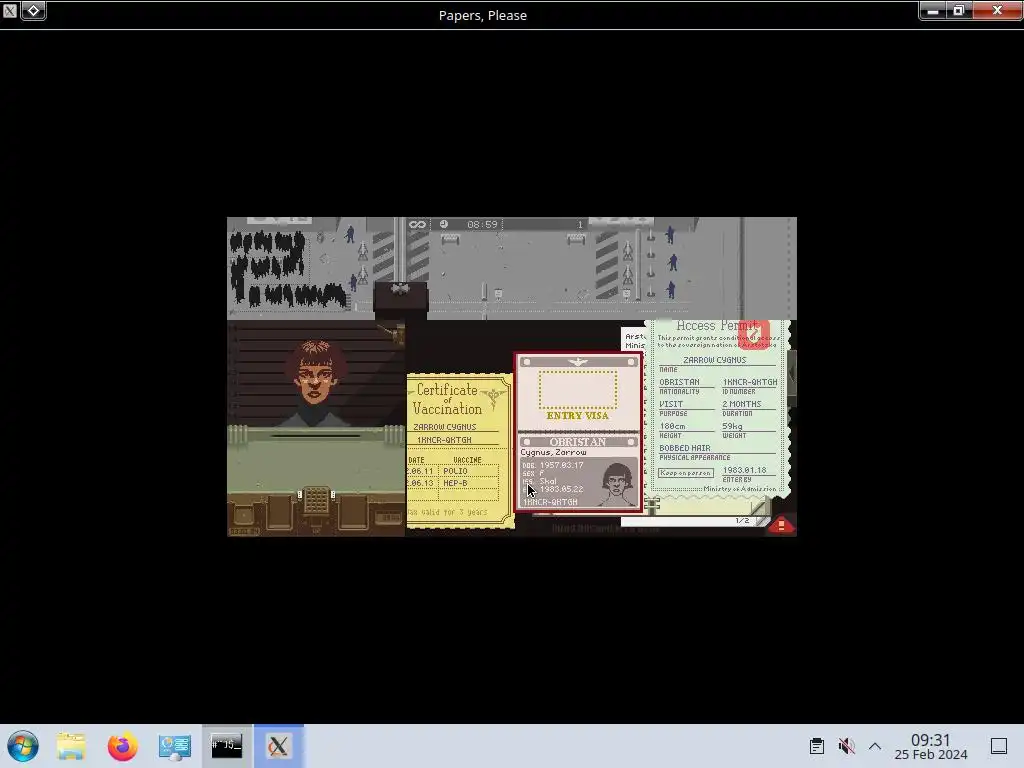Click the permit duration 2 MONTHS
The image size is (1024, 768).
pyautogui.click(x=742, y=404)
